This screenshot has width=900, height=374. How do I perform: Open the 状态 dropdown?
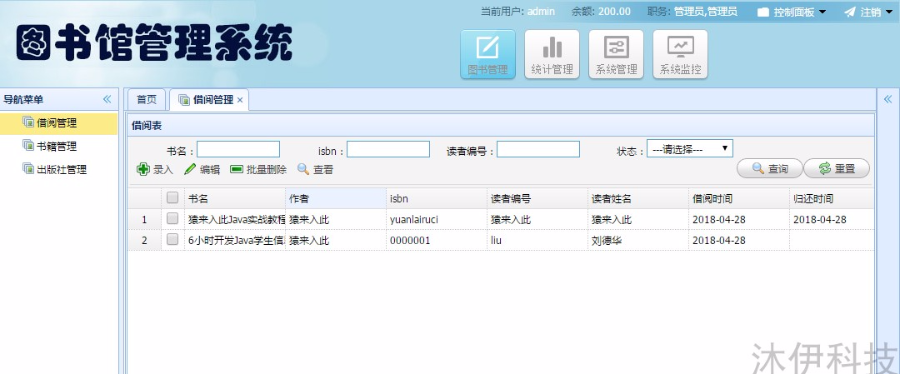[689, 149]
